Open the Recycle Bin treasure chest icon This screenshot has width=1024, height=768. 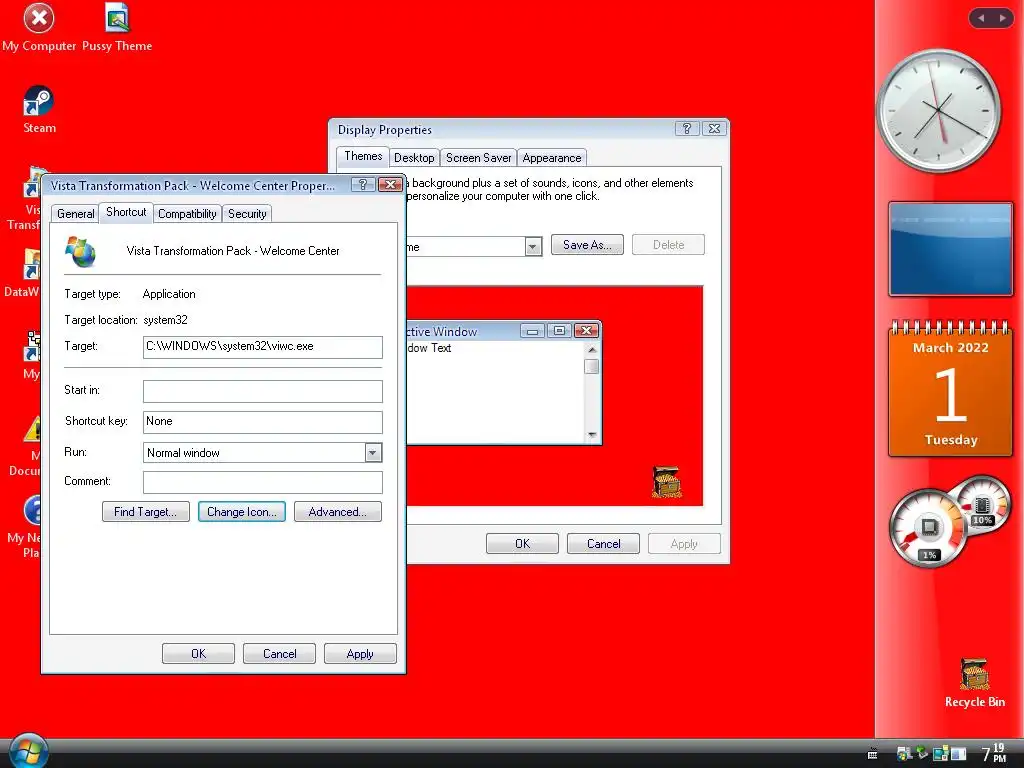tap(974, 683)
